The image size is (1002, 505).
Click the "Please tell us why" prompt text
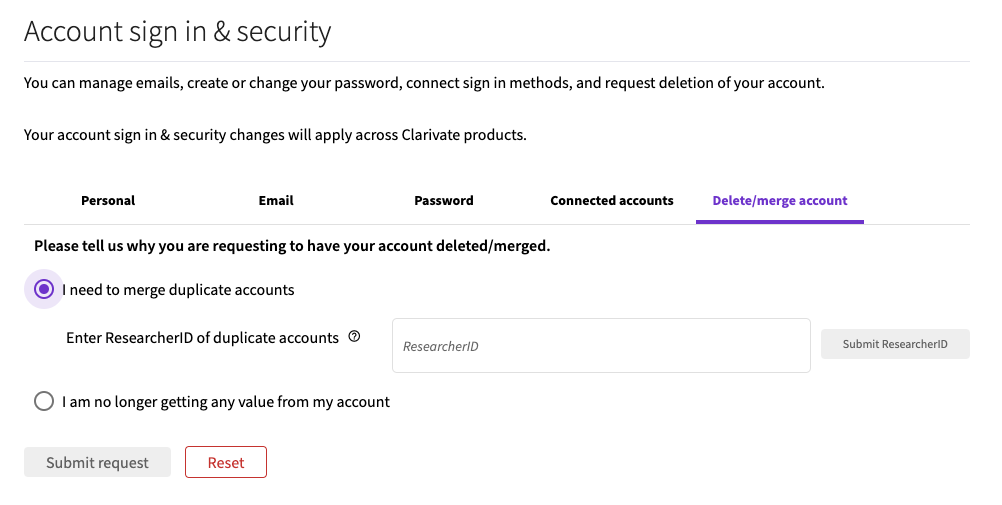click(x=292, y=245)
